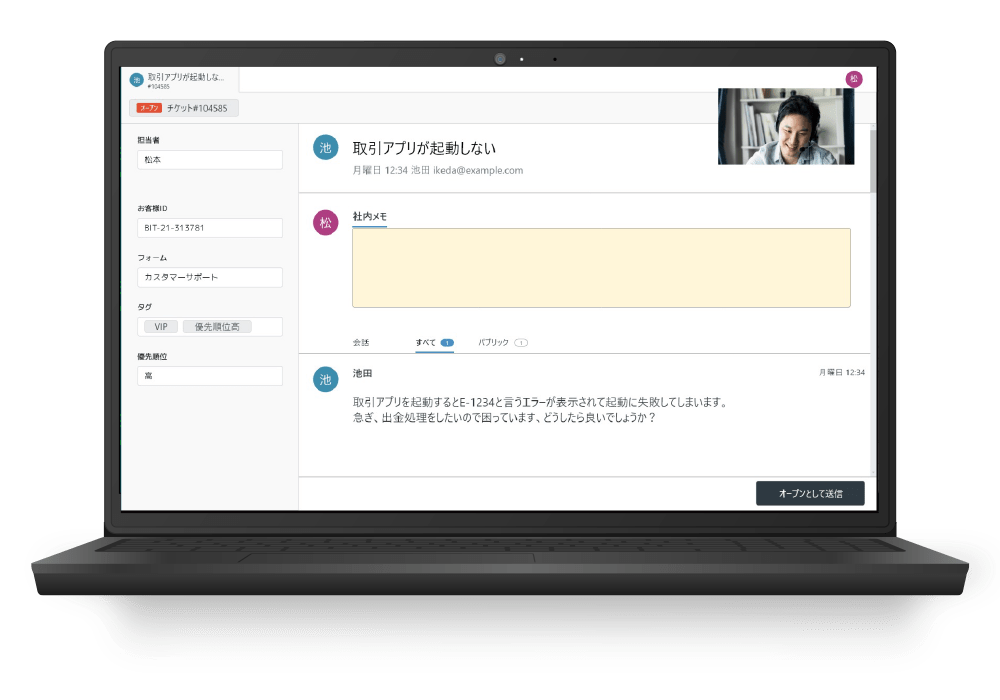Image resolution: width=1000 pixels, height=700 pixels.
Task: Click the VIP tag
Action: 160,327
